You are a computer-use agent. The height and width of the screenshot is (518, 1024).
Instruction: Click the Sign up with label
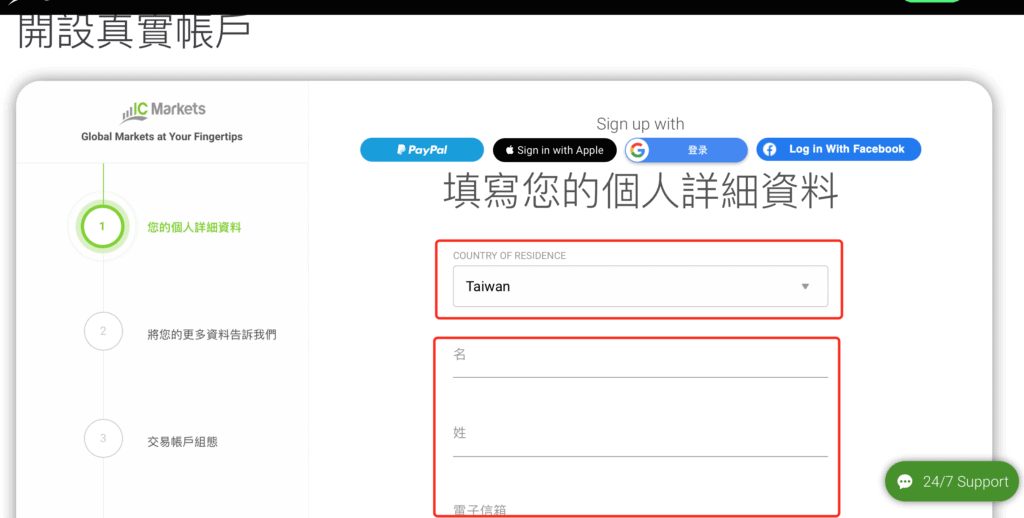640,124
